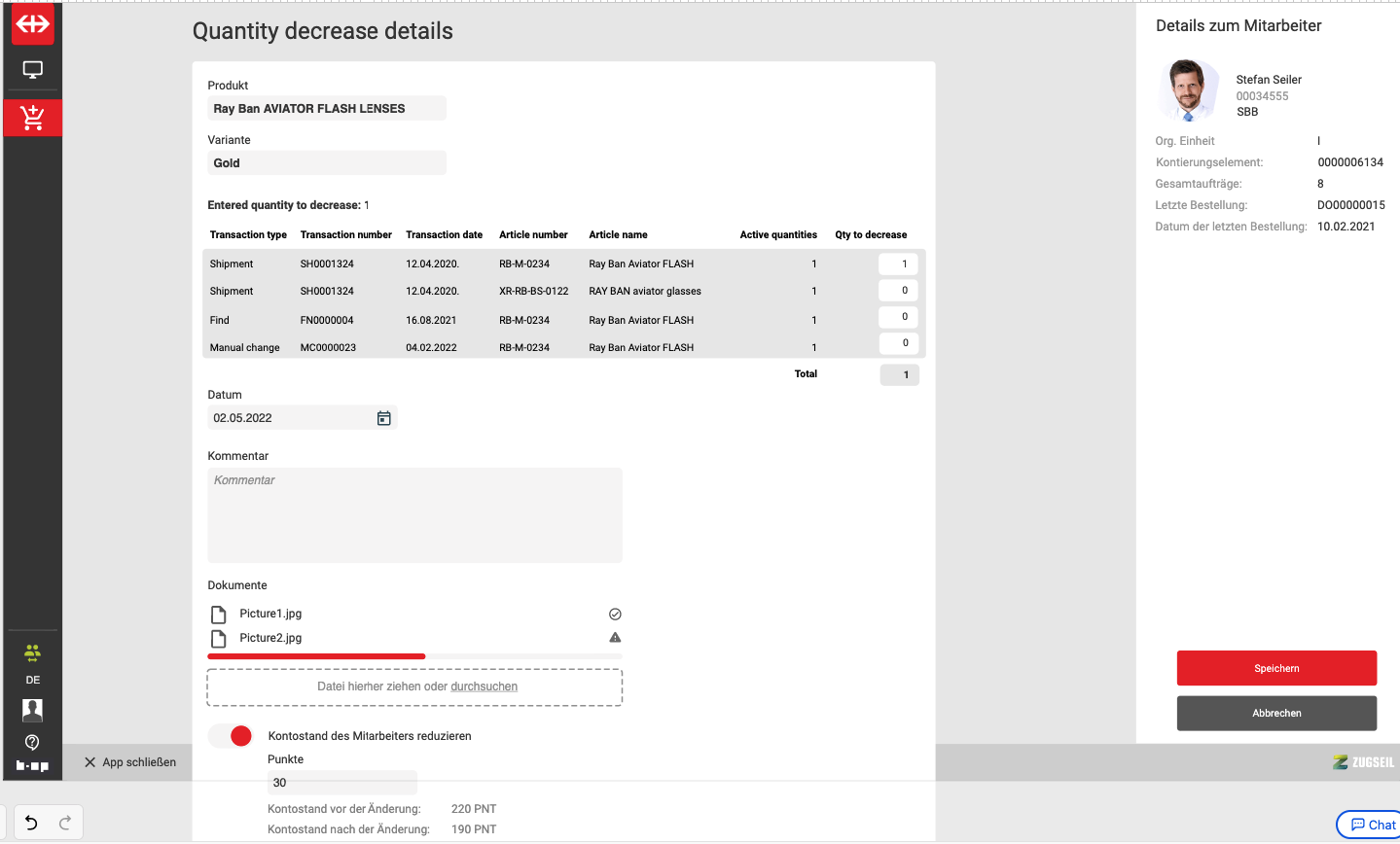Click the Kommentar text area
The width and height of the screenshot is (1400, 844).
pos(414,515)
